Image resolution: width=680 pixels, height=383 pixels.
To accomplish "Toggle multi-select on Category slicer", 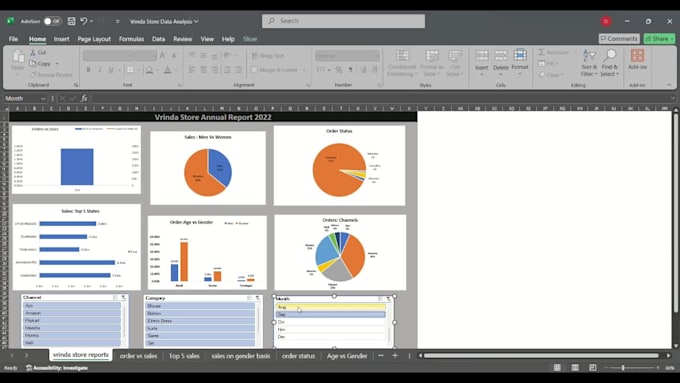I will [x=249, y=298].
